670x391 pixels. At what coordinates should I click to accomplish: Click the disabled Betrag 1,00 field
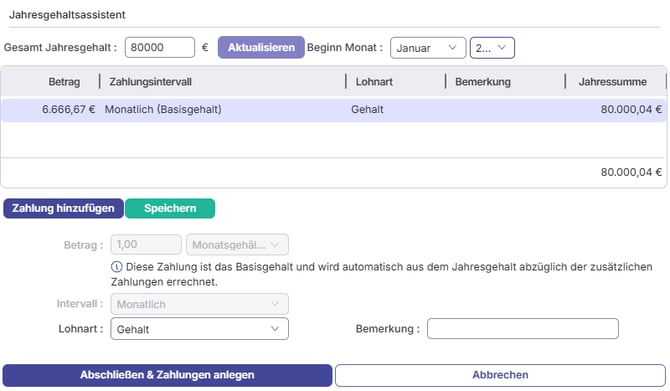click(x=146, y=244)
